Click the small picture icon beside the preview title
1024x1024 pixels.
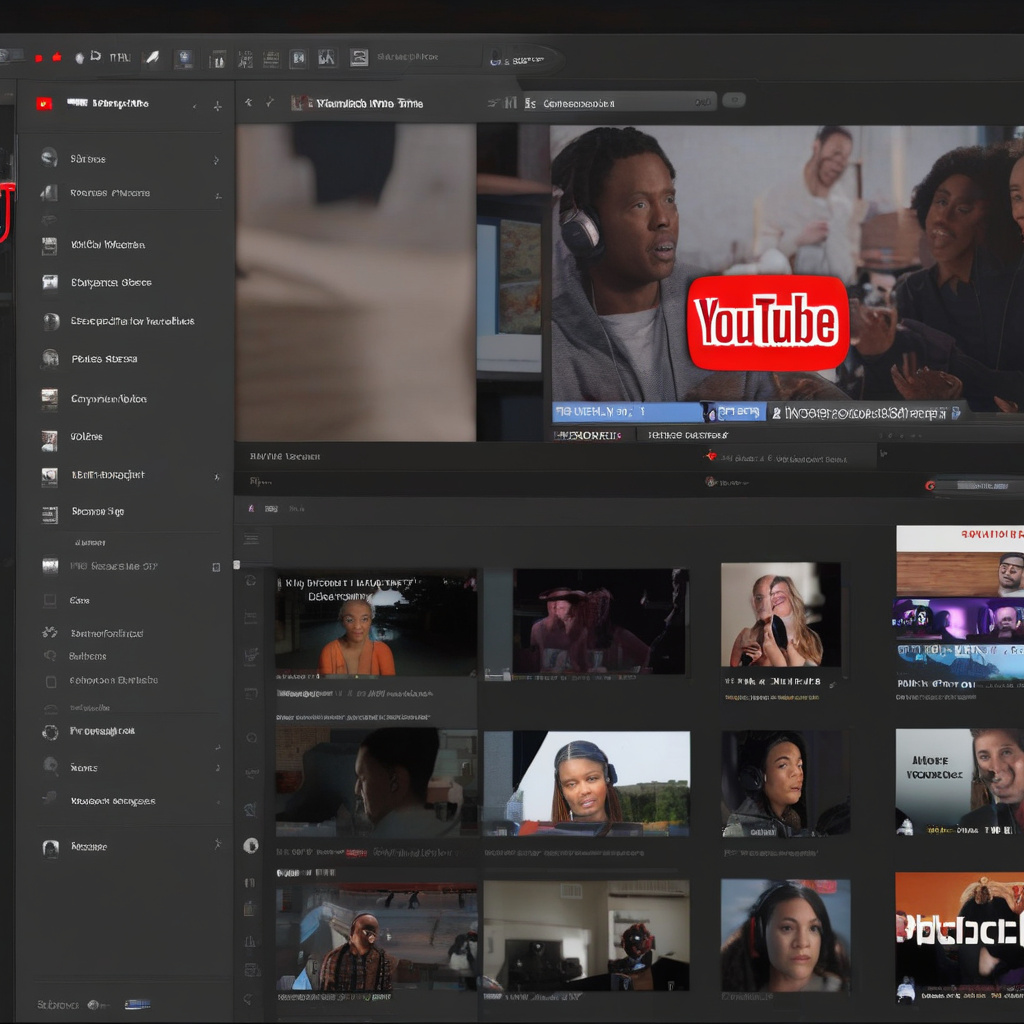click(300, 103)
